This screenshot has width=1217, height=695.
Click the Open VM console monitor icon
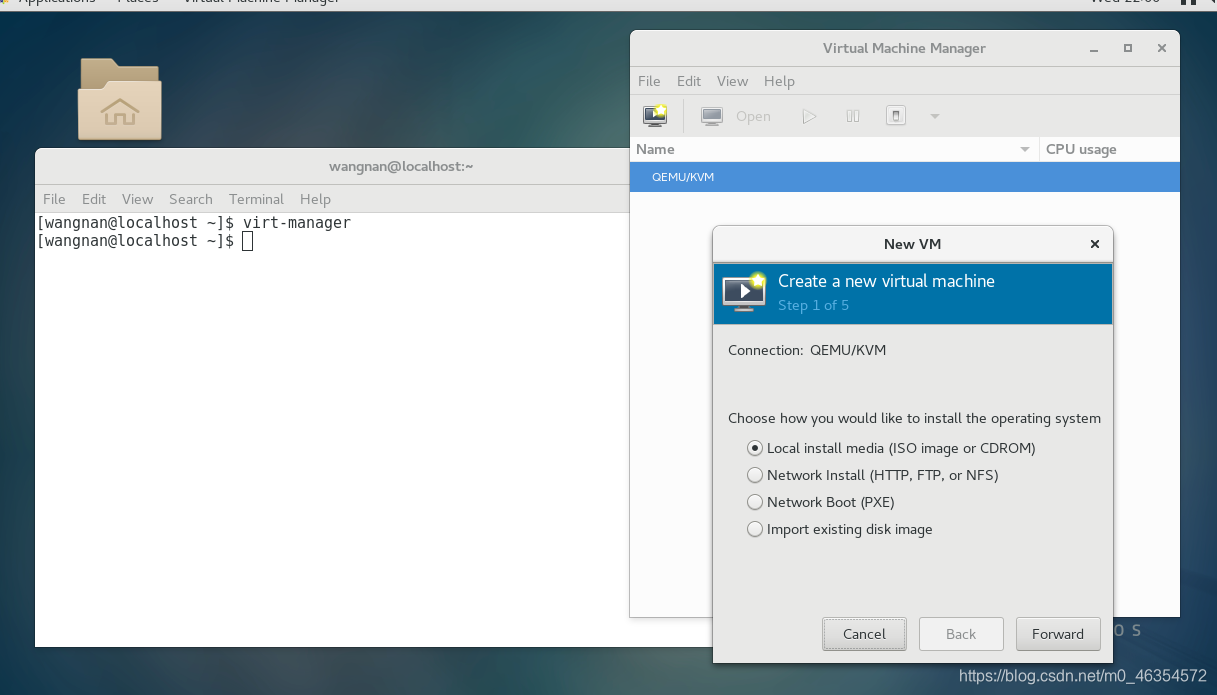pyautogui.click(x=712, y=116)
